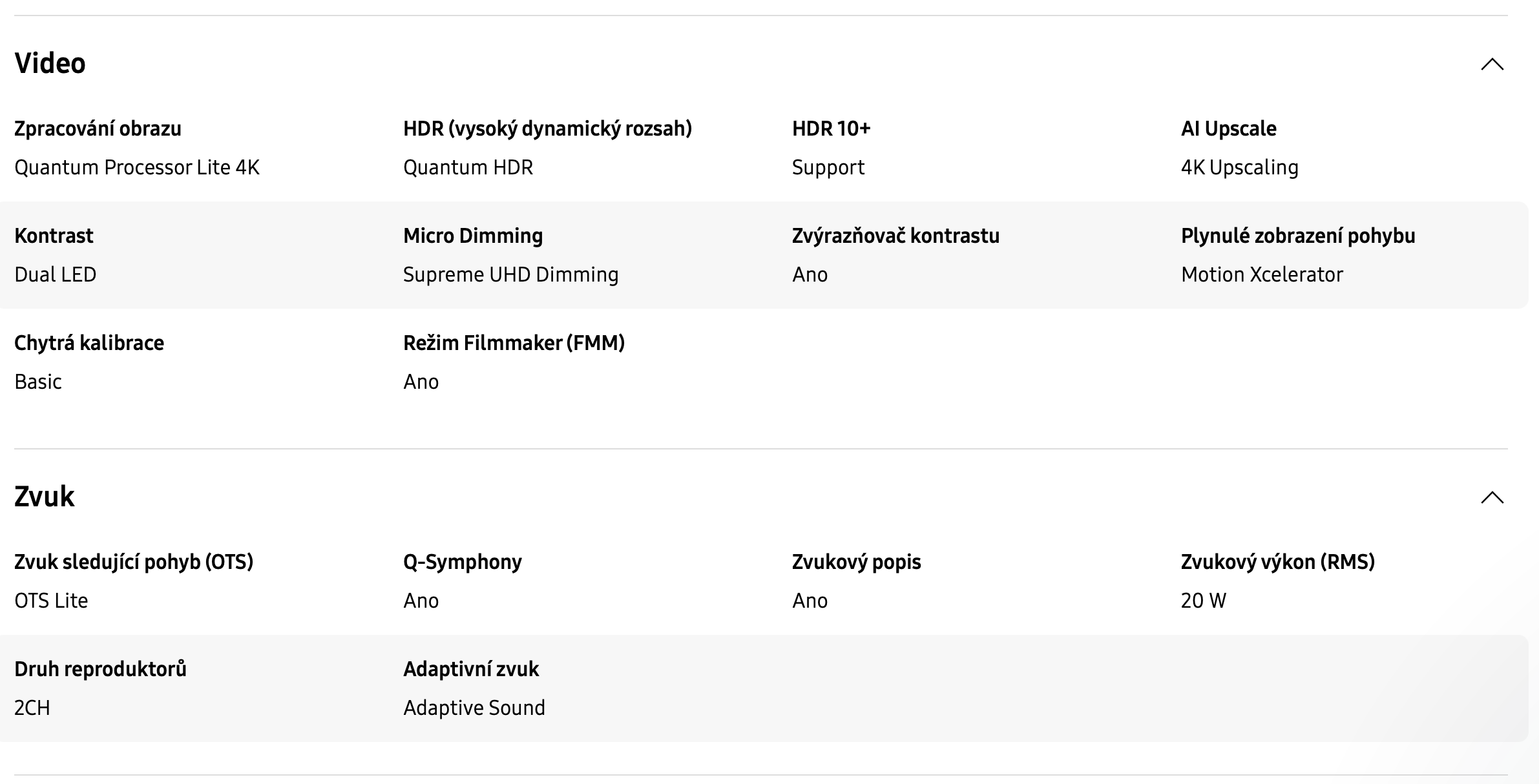Collapse the Zvuk section chevron

pyautogui.click(x=1492, y=497)
